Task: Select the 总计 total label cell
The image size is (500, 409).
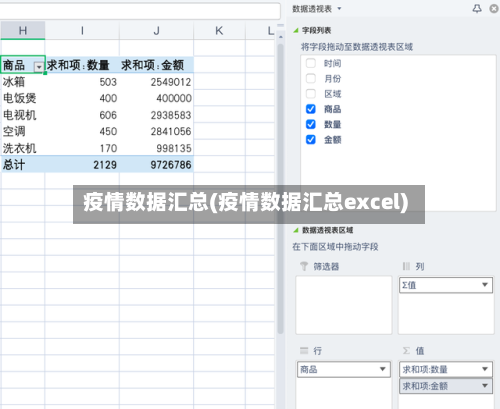Action: (23, 164)
